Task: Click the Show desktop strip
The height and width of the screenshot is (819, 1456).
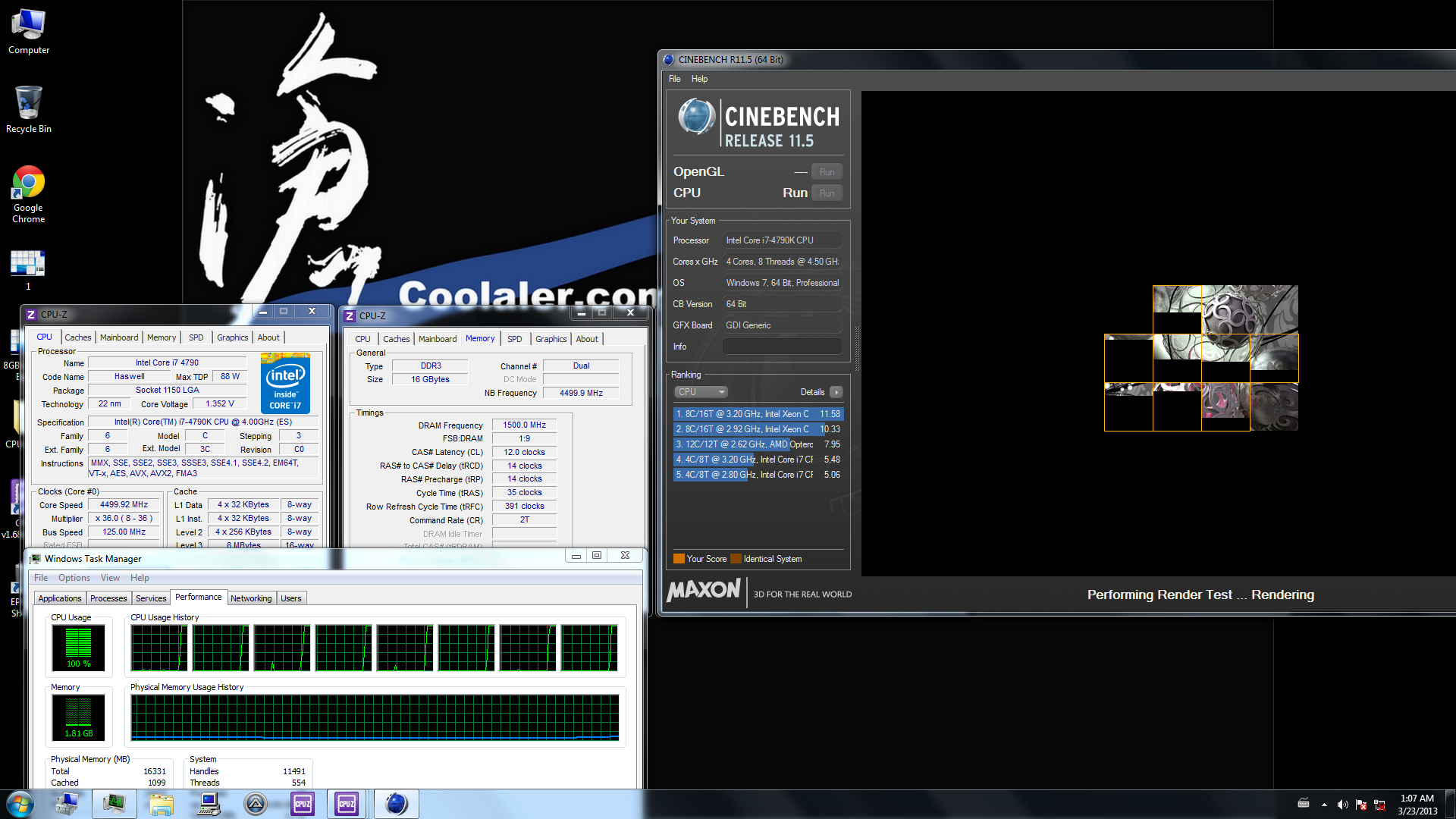Action: [x=1450, y=804]
